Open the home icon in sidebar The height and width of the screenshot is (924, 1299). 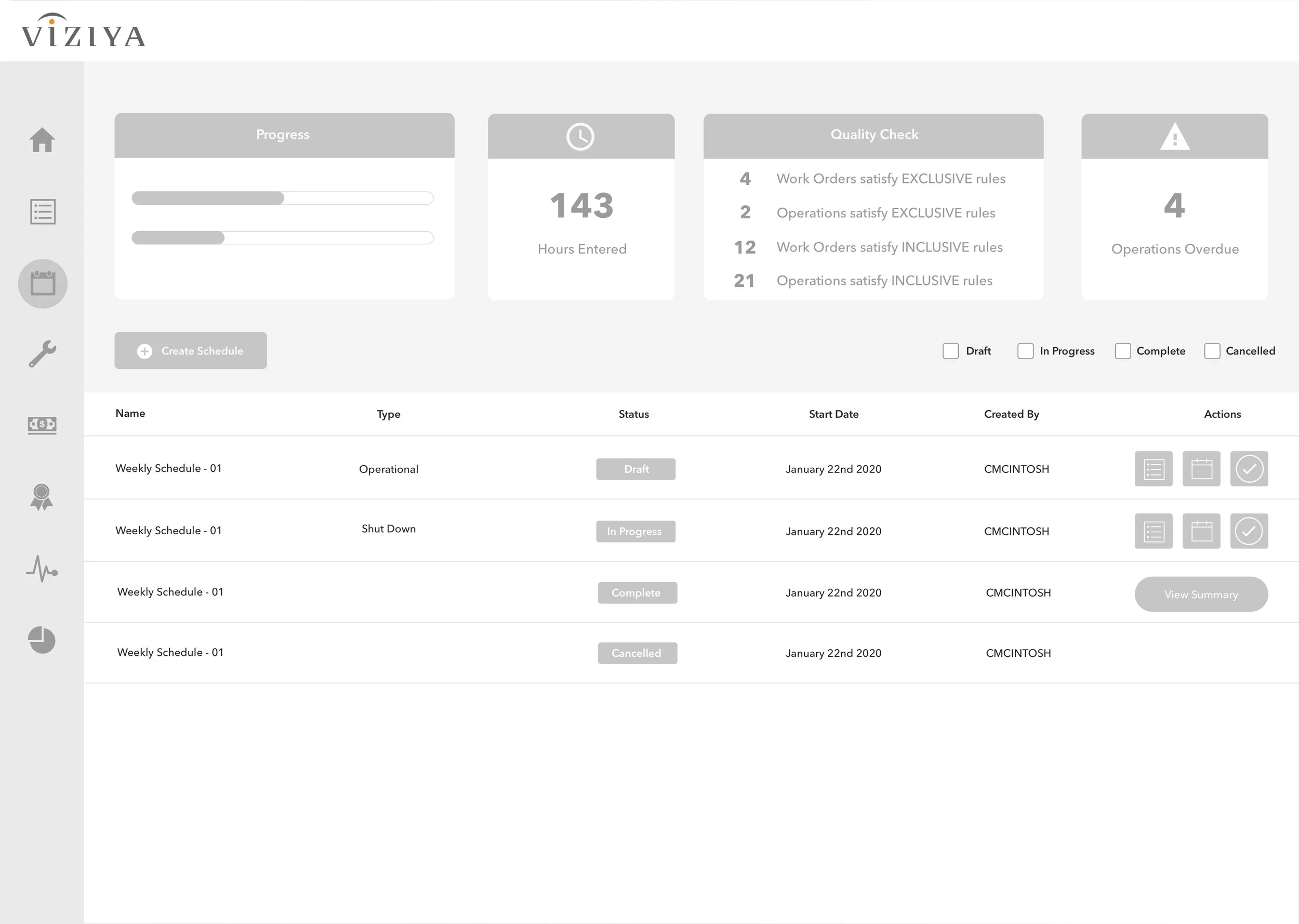(42, 140)
